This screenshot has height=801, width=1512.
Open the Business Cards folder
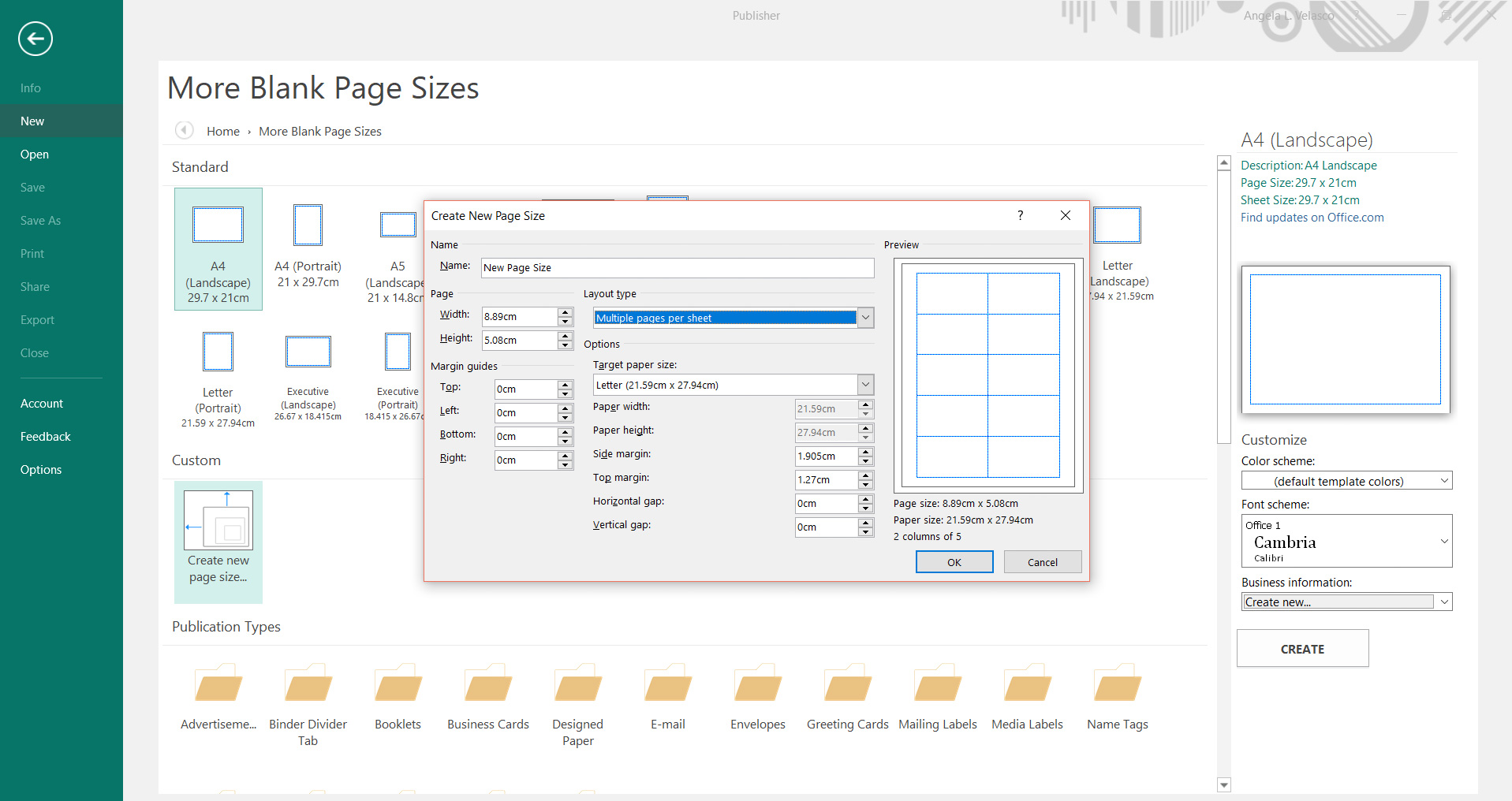tap(487, 684)
